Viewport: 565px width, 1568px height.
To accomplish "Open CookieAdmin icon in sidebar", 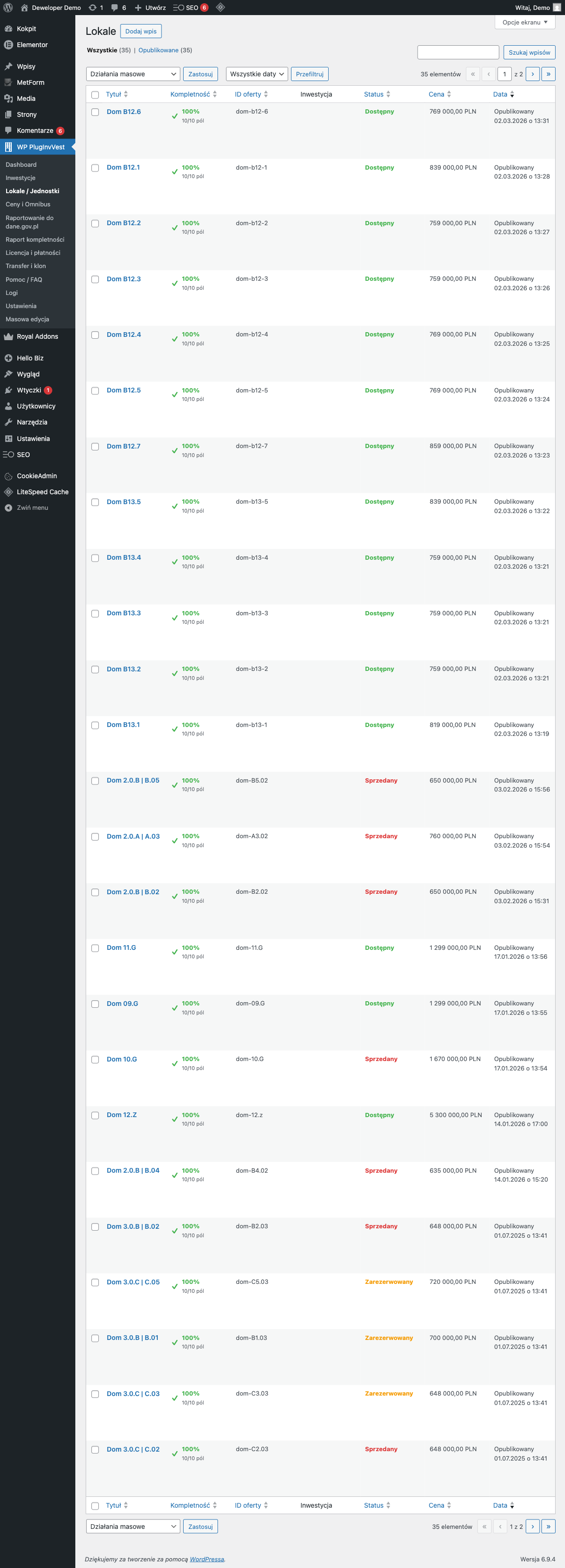I will point(8,476).
